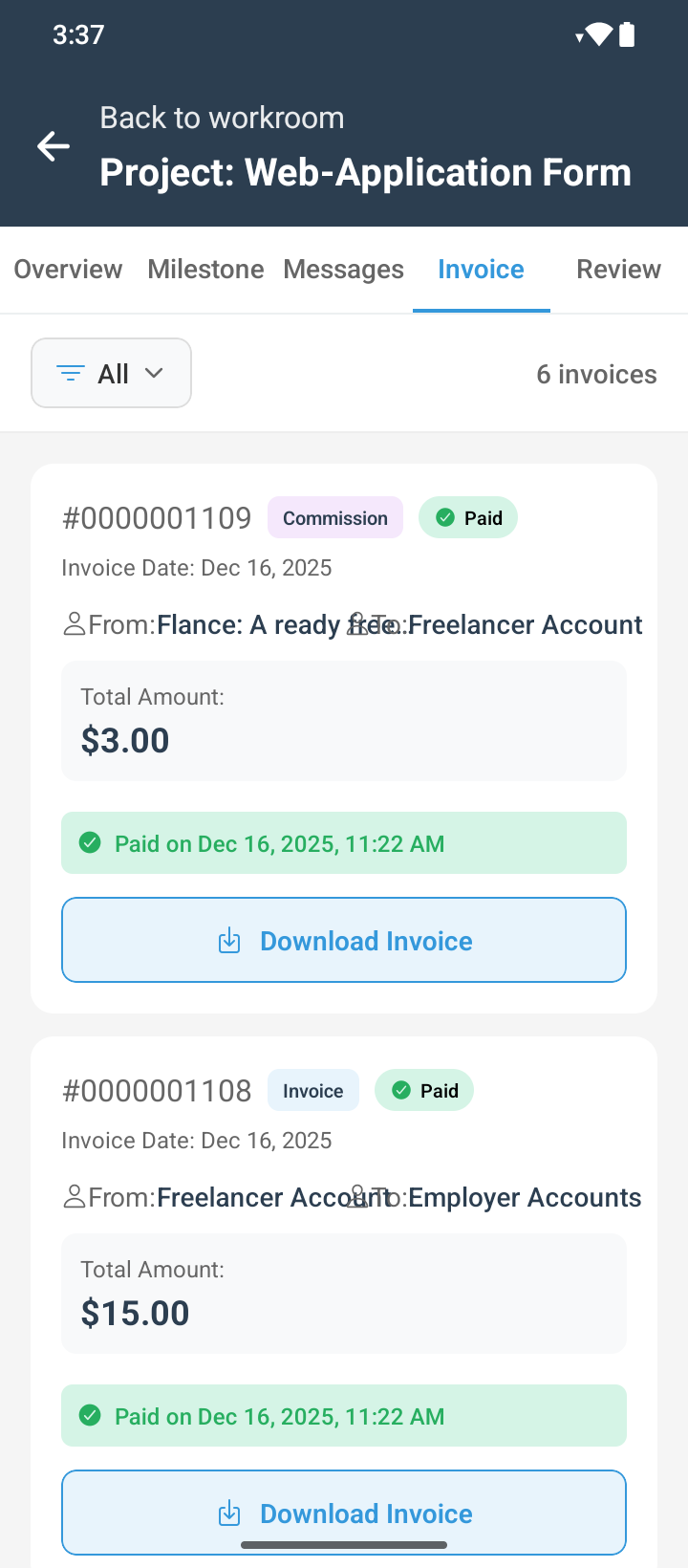
Task: Tap the battery status icon
Action: tap(627, 35)
